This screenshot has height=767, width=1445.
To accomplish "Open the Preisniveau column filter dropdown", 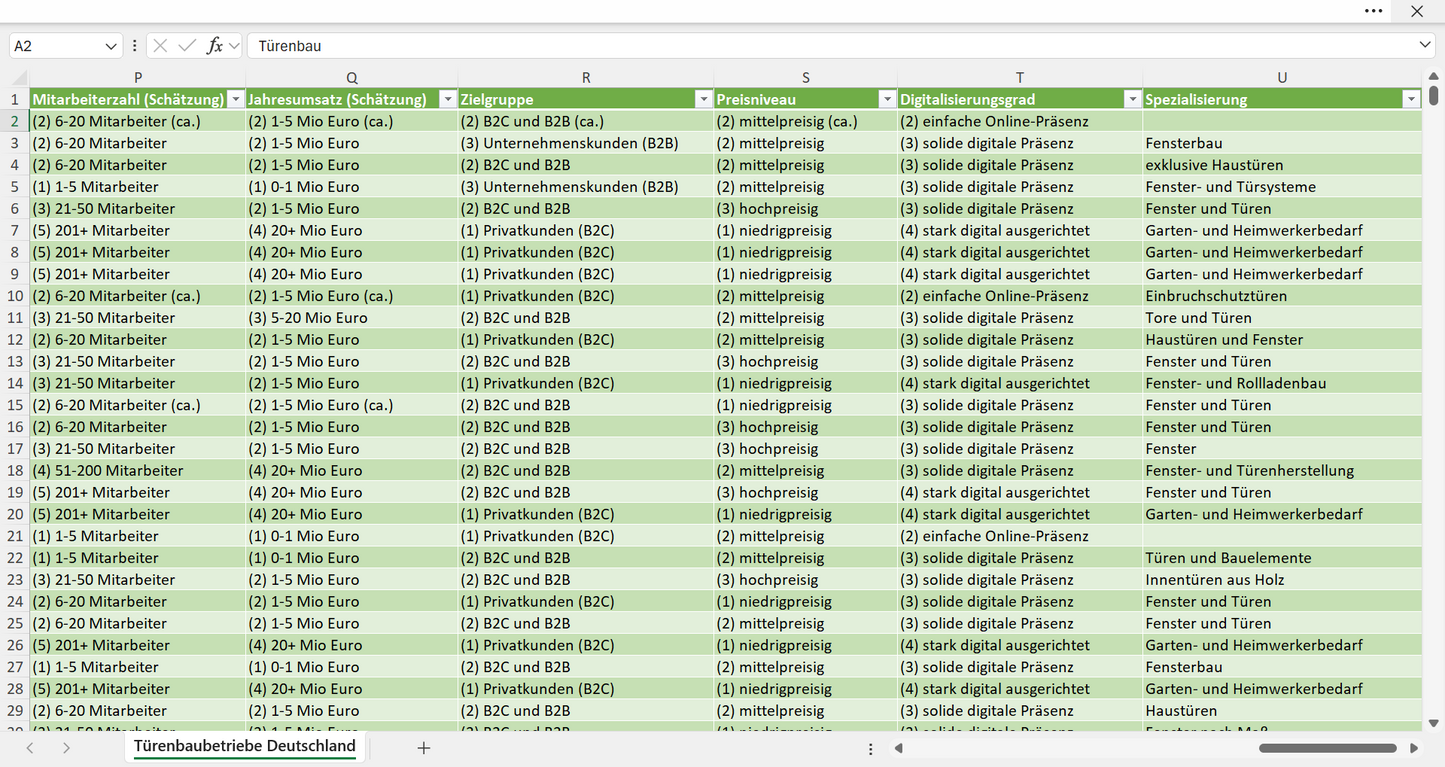I will click(x=887, y=99).
